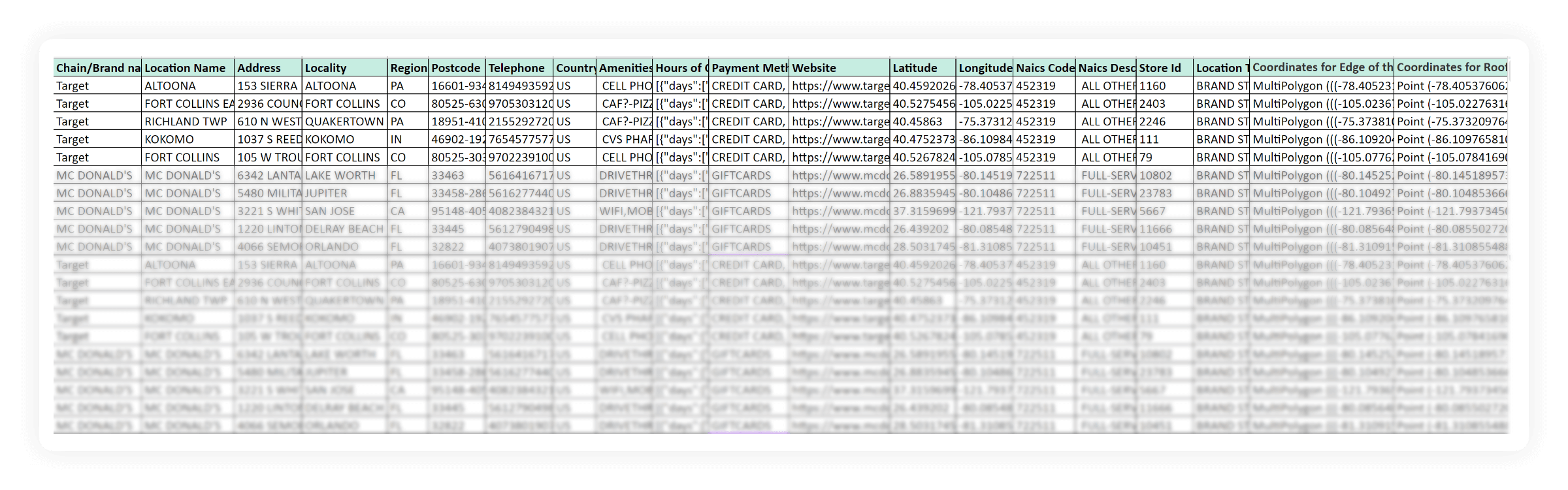Click the Telephone column header

tap(517, 68)
